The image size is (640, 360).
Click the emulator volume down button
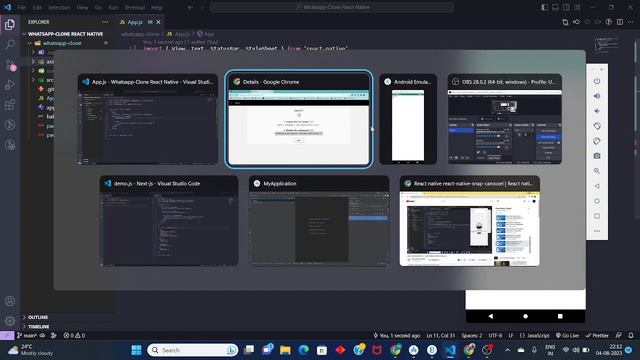click(597, 111)
